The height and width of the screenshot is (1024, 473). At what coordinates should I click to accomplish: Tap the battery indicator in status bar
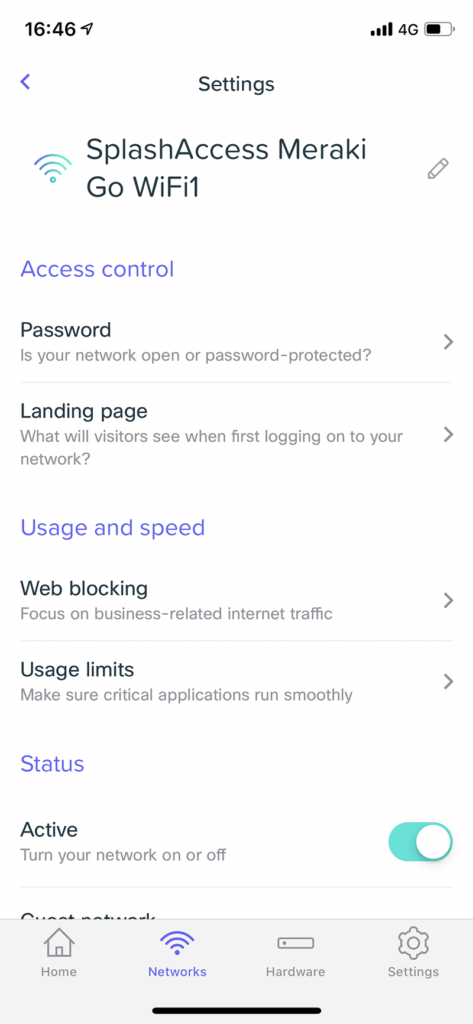pyautogui.click(x=438, y=29)
